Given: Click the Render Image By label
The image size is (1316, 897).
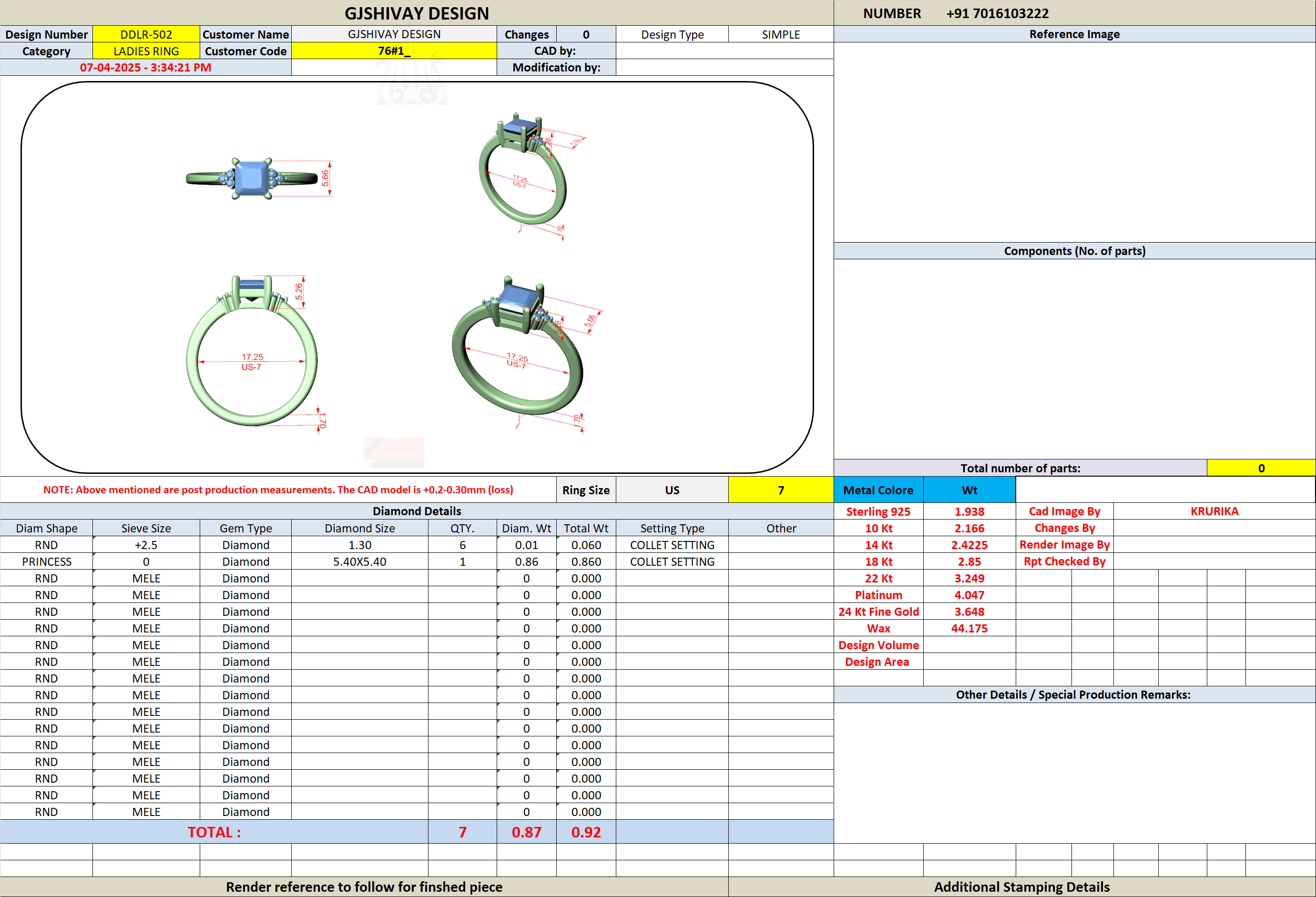Looking at the screenshot, I should coord(1065,545).
